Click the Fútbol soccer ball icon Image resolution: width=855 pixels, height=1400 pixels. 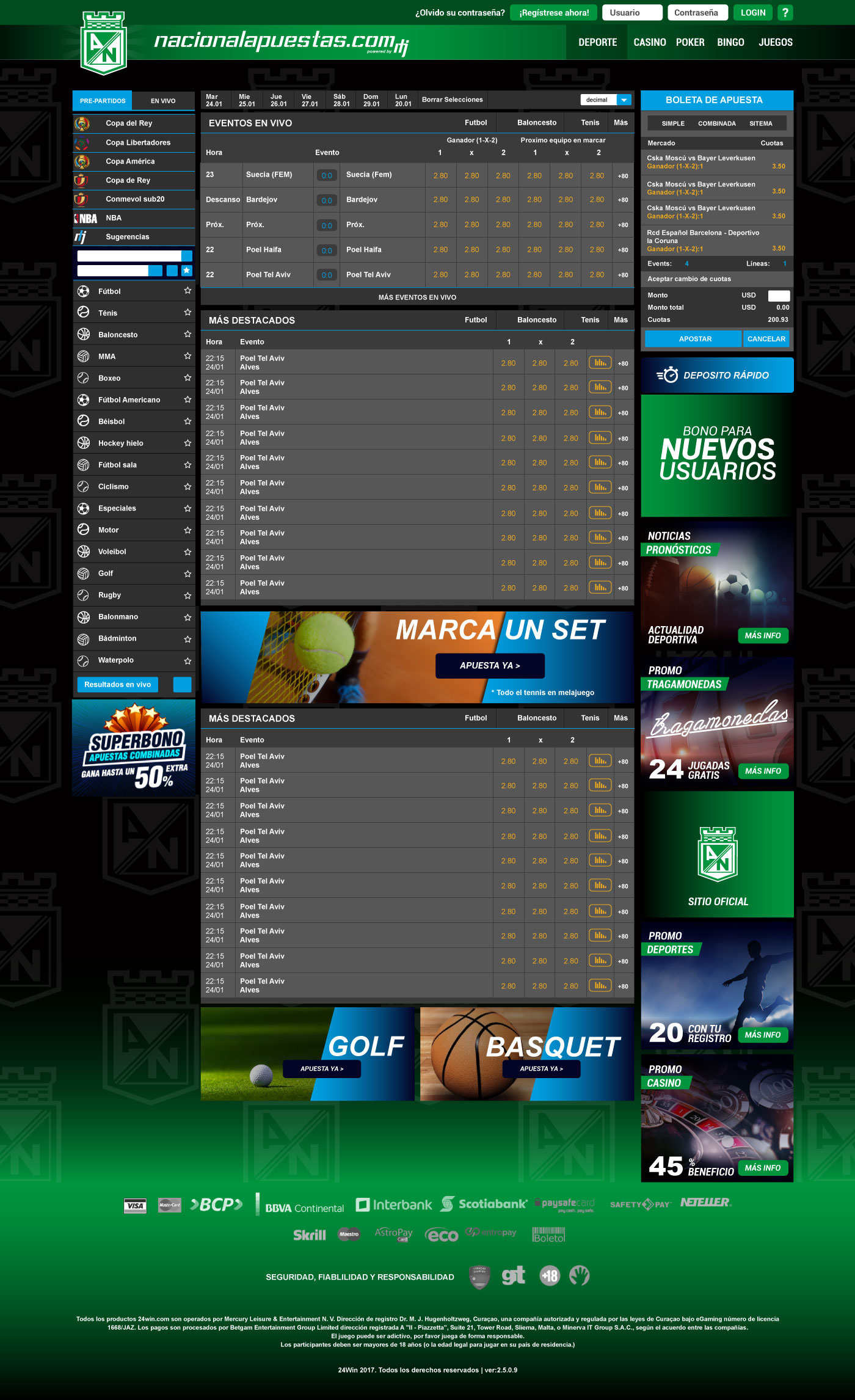(84, 291)
